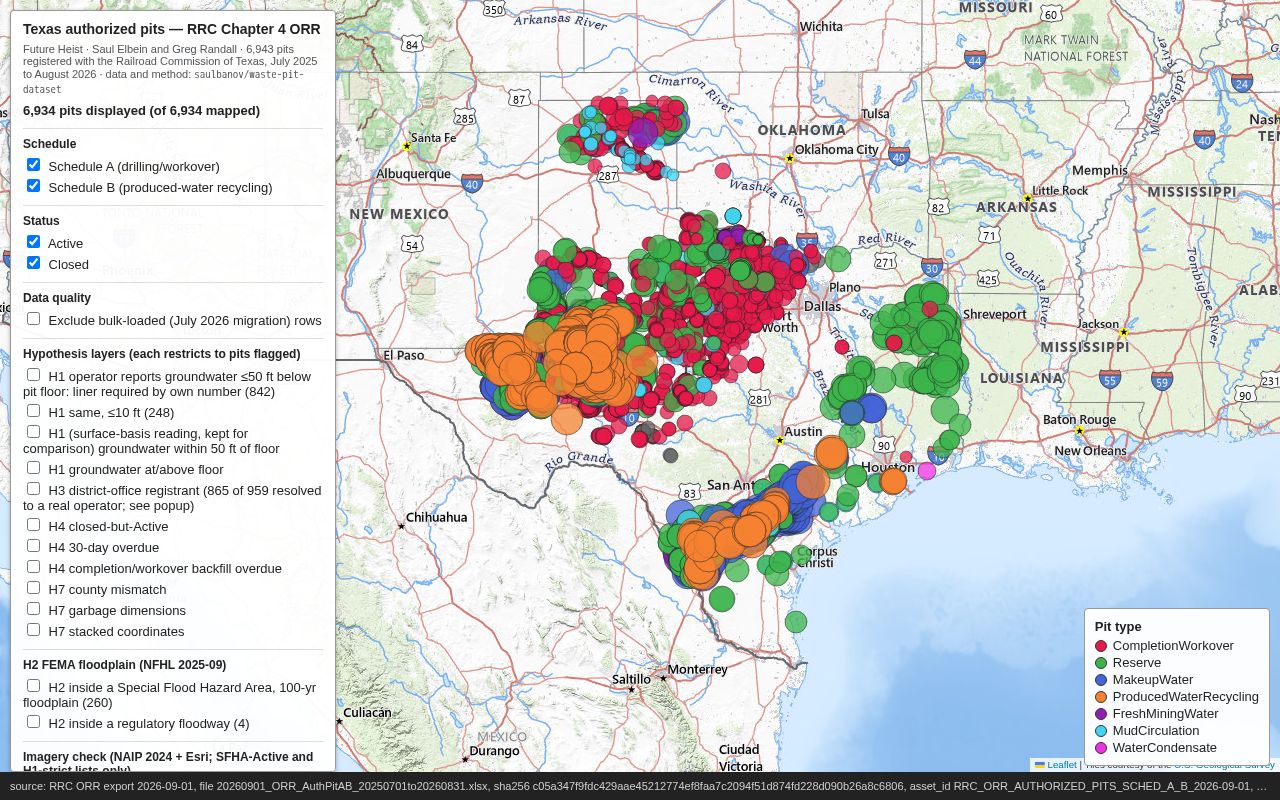Click the green Reserve legend swatch

[1101, 663]
